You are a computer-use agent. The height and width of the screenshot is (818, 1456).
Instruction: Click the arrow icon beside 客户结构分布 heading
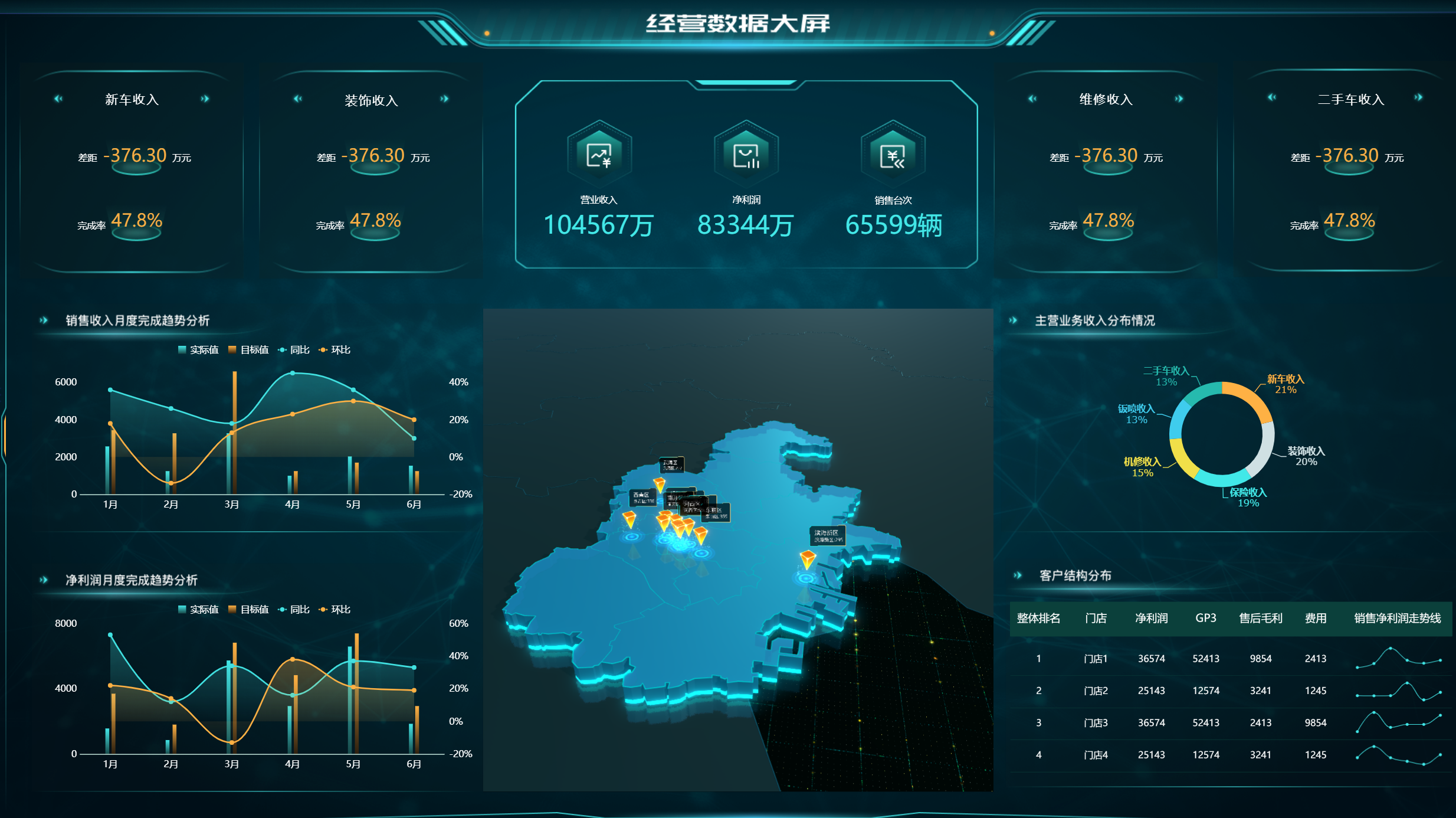(1018, 575)
